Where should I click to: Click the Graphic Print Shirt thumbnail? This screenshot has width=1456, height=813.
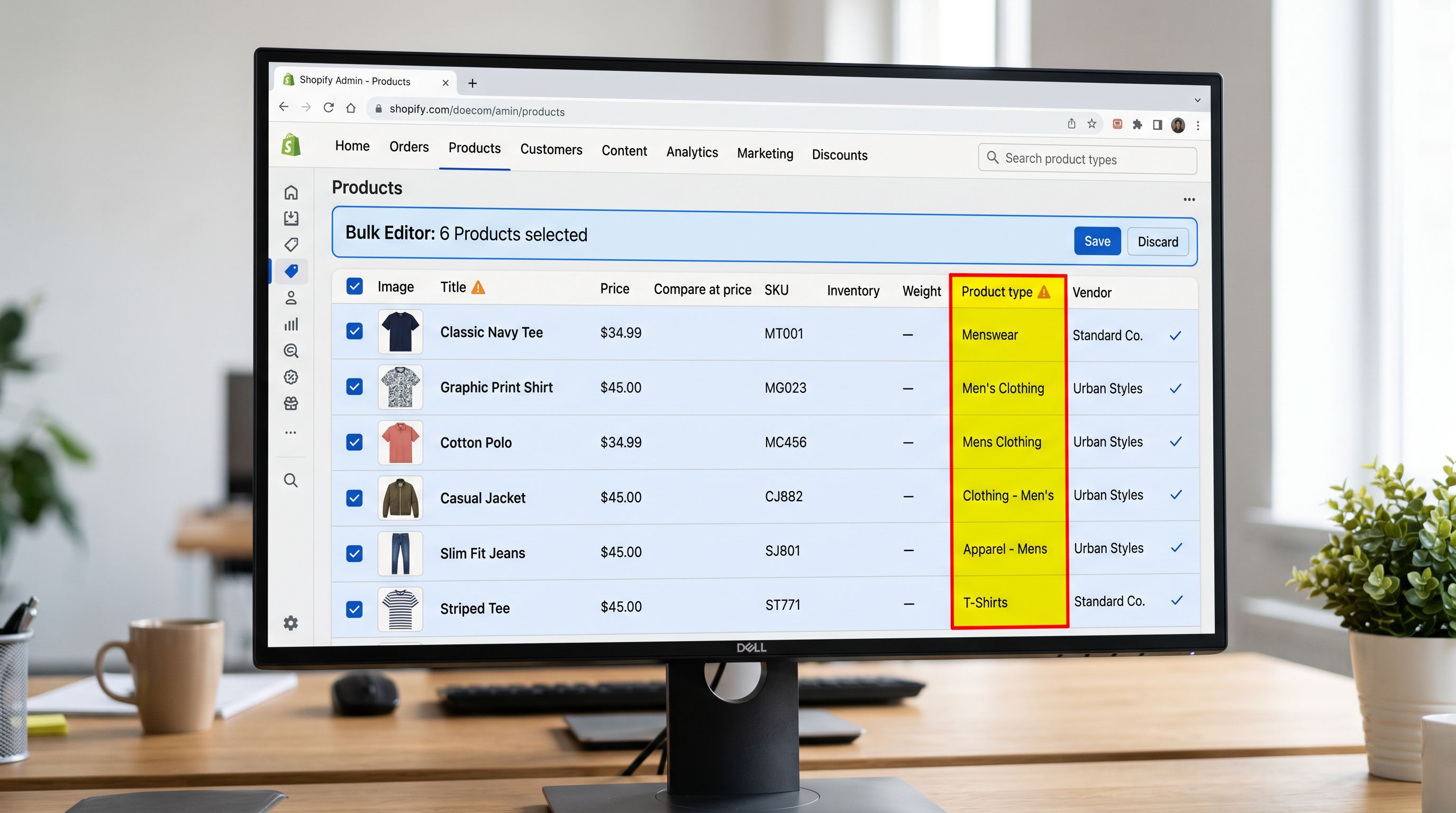coord(400,387)
